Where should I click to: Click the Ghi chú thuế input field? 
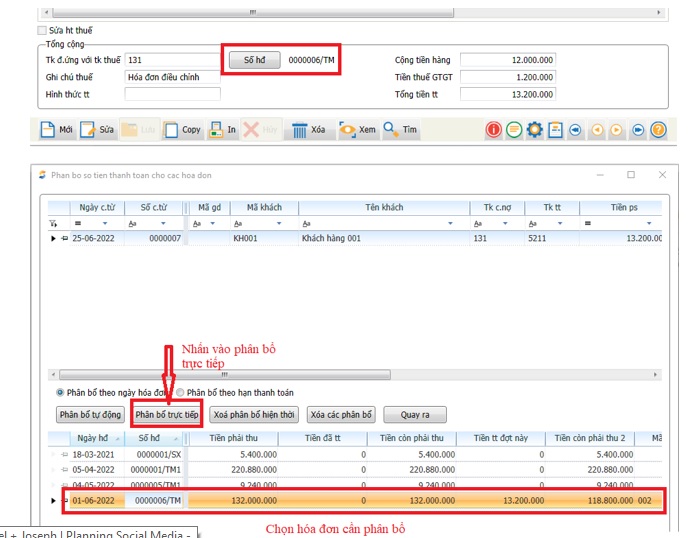[x=172, y=77]
